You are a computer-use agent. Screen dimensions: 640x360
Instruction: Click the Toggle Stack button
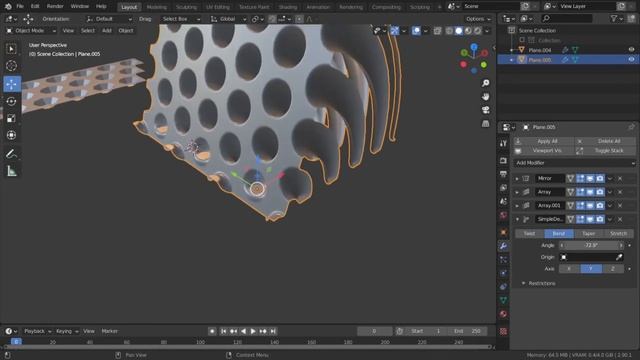605,151
